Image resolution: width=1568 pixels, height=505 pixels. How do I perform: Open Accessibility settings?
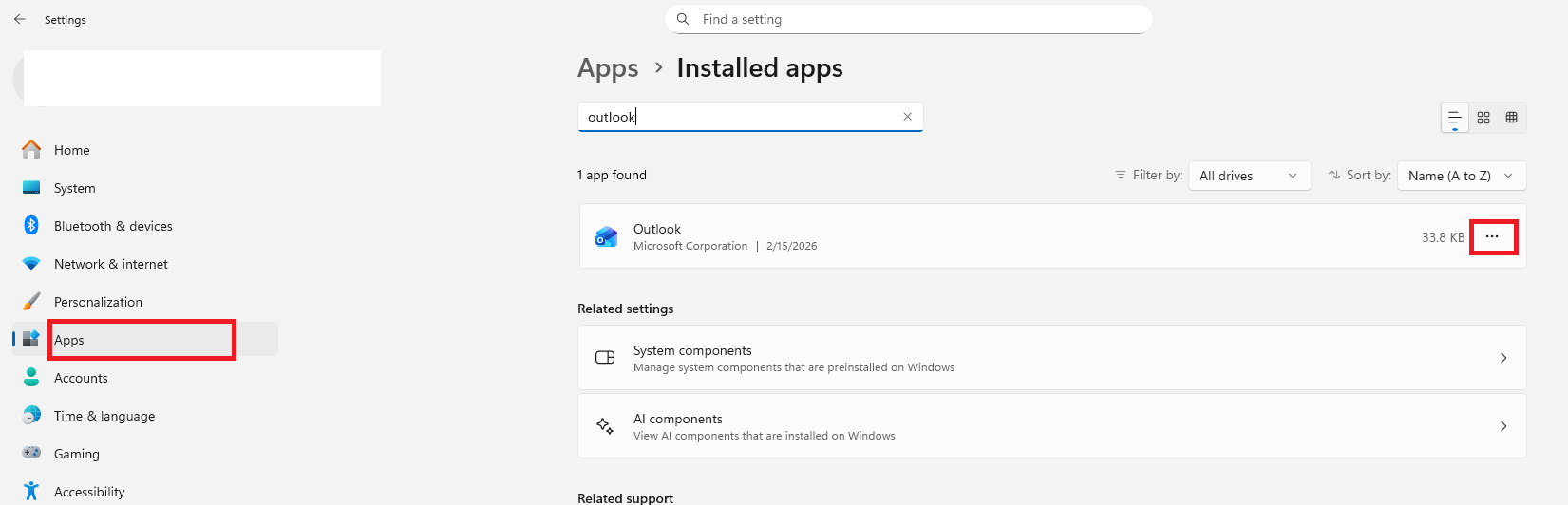[x=145, y=492]
